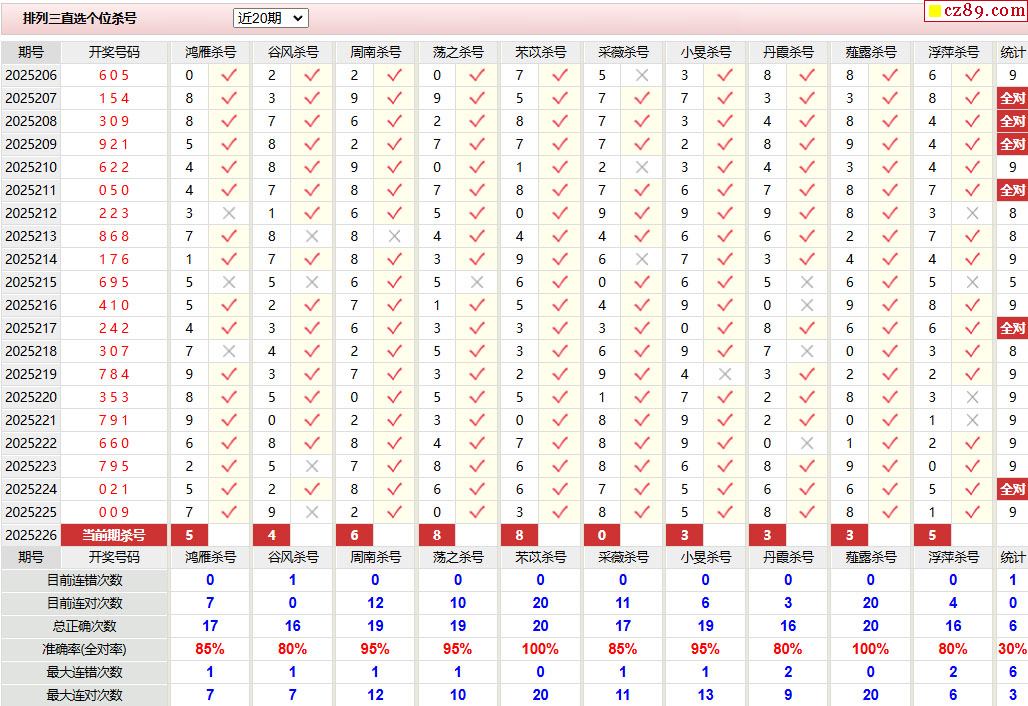1028x706 pixels.
Task: Click the red check for 小旻杀号 in row 2025217
Action: (x=724, y=328)
